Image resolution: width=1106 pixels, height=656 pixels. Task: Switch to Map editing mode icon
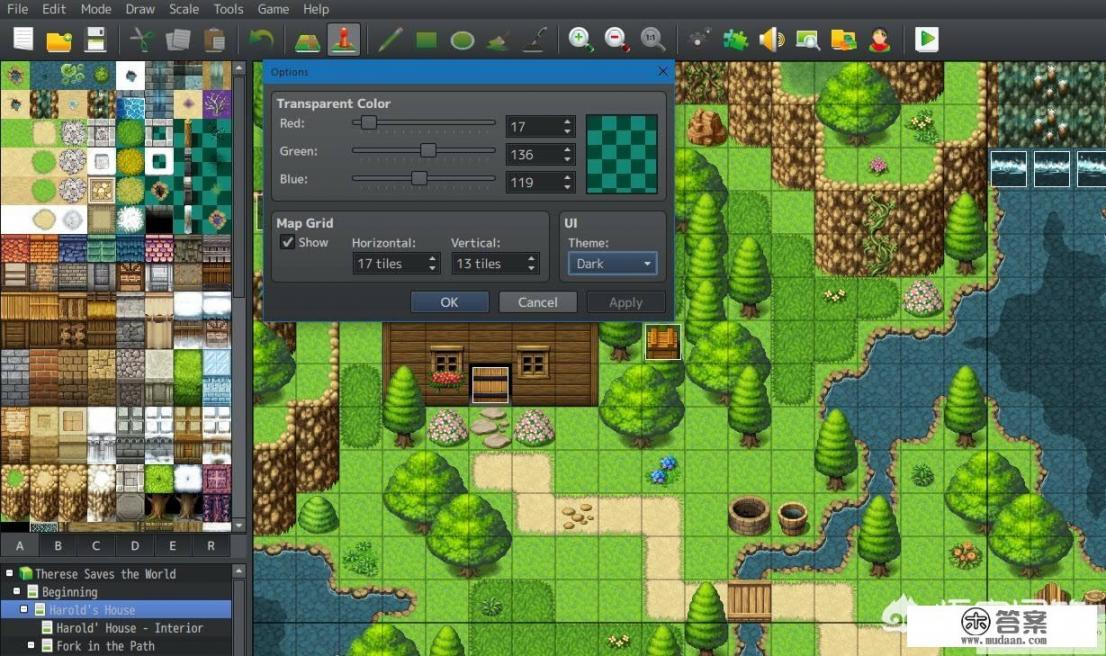tap(307, 41)
